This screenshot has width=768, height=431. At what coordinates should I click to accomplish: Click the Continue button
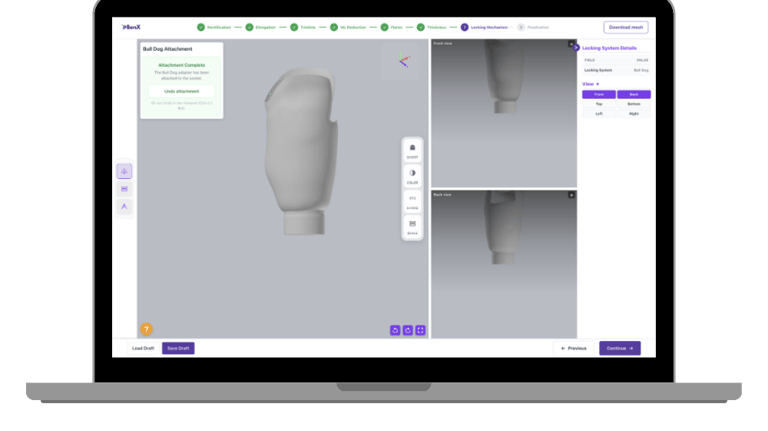click(x=620, y=348)
